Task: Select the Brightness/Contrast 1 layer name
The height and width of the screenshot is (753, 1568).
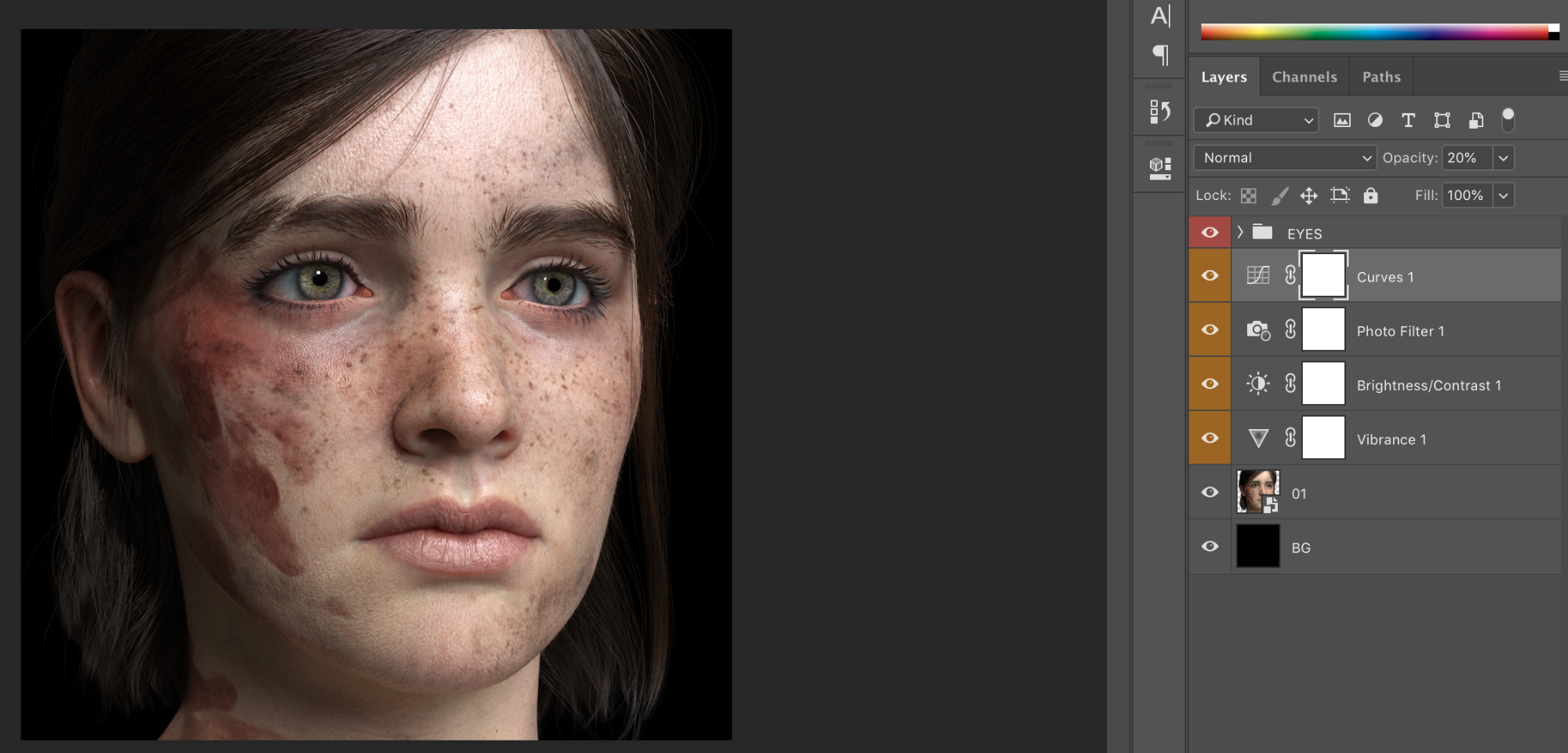Action: pyautogui.click(x=1428, y=385)
